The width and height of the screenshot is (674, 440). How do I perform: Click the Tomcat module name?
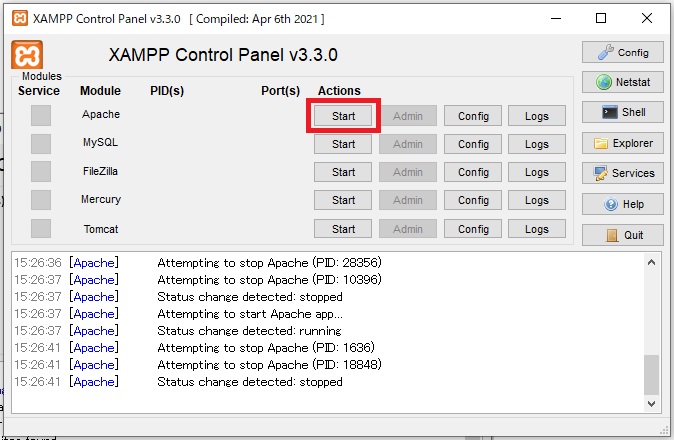101,229
